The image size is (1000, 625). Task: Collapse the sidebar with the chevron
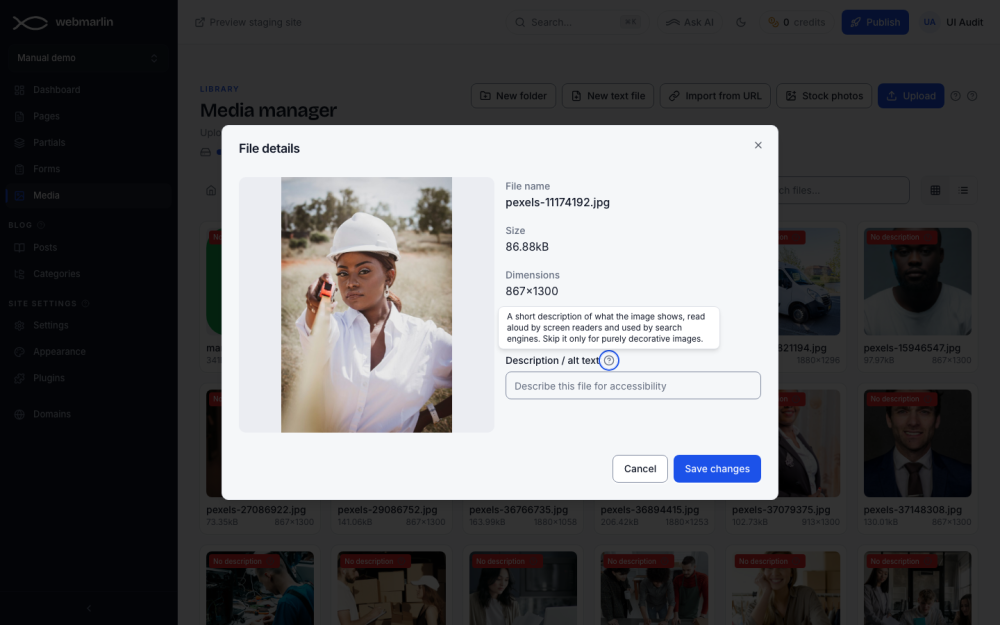[x=89, y=608]
